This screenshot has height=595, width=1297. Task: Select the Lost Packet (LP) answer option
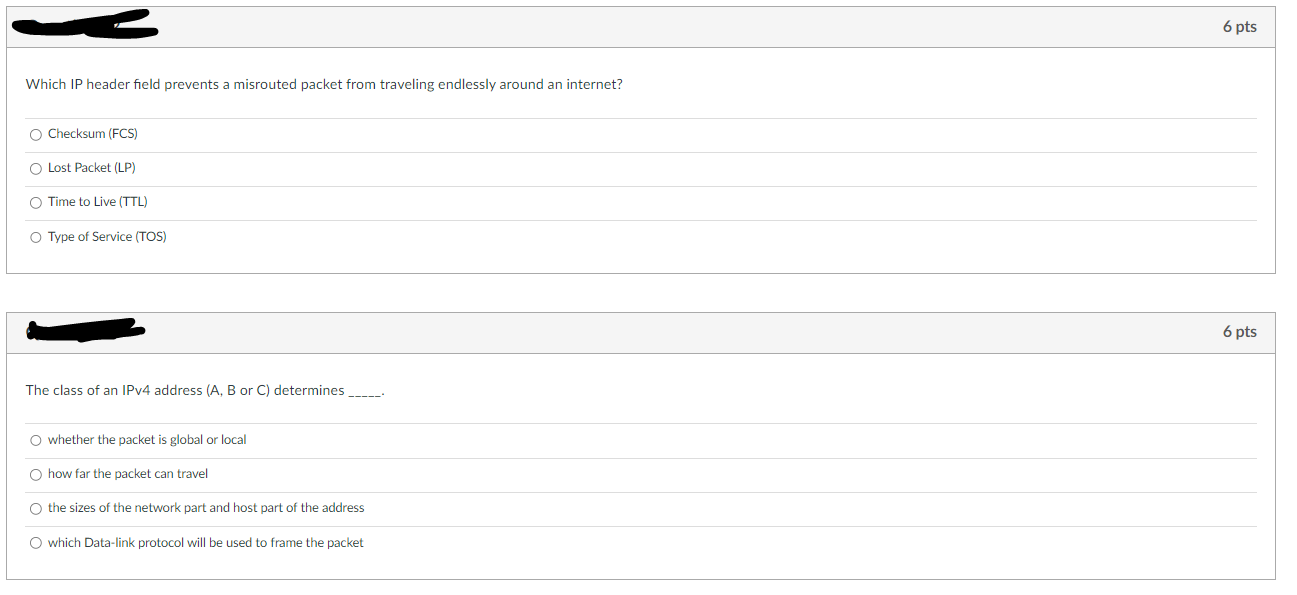[x=36, y=168]
